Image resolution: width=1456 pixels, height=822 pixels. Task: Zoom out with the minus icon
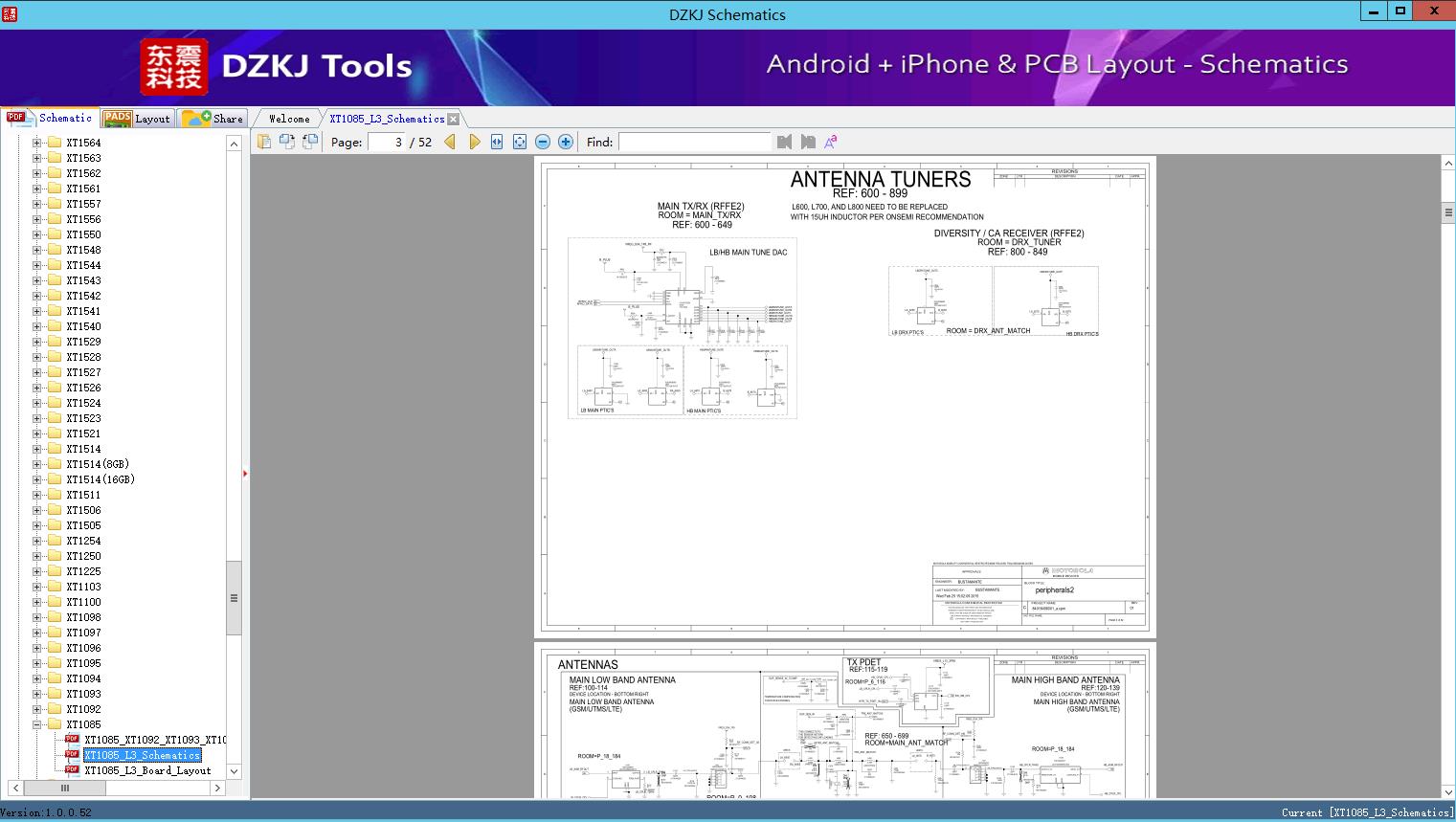[543, 142]
